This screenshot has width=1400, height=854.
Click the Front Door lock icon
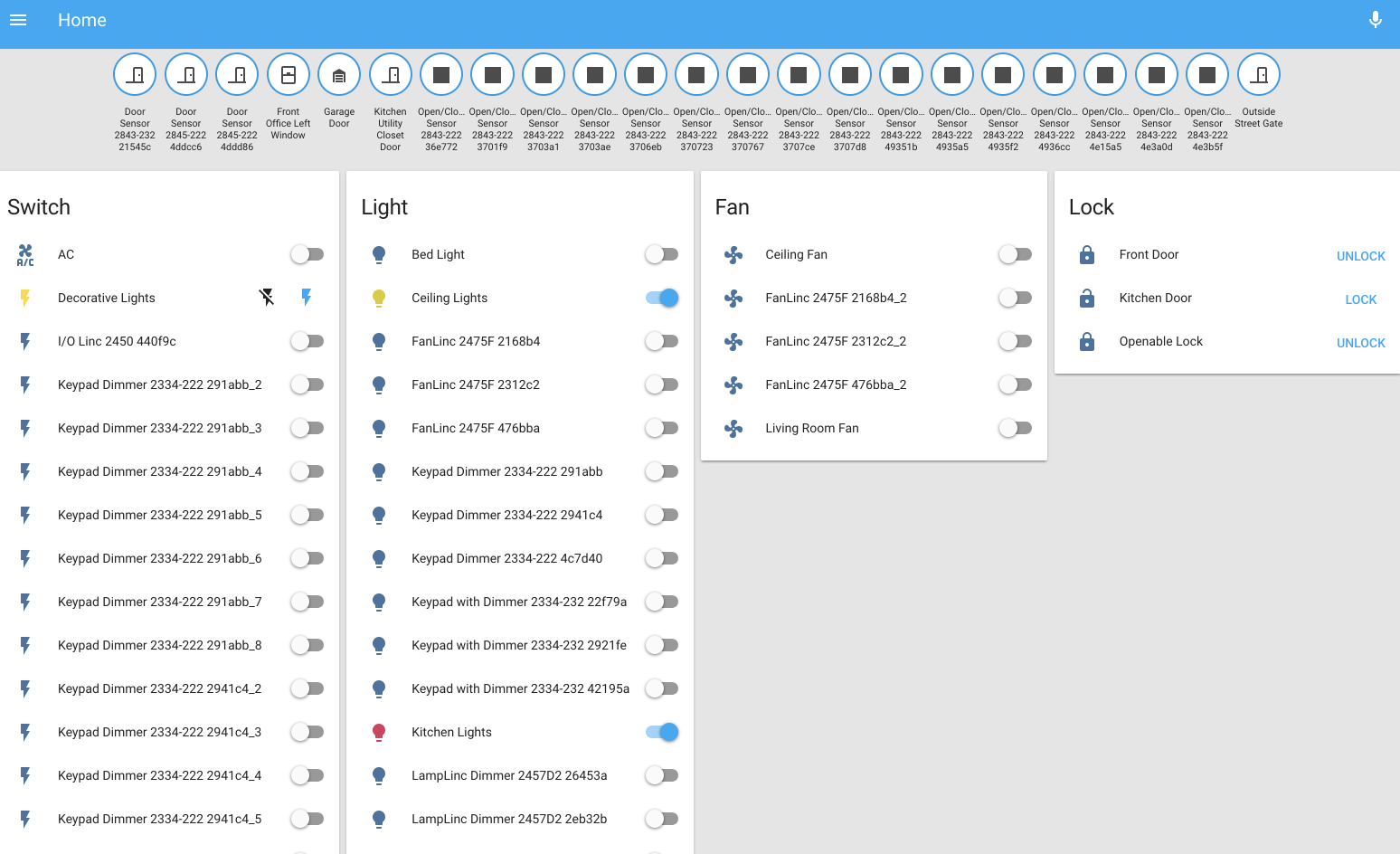[1087, 255]
